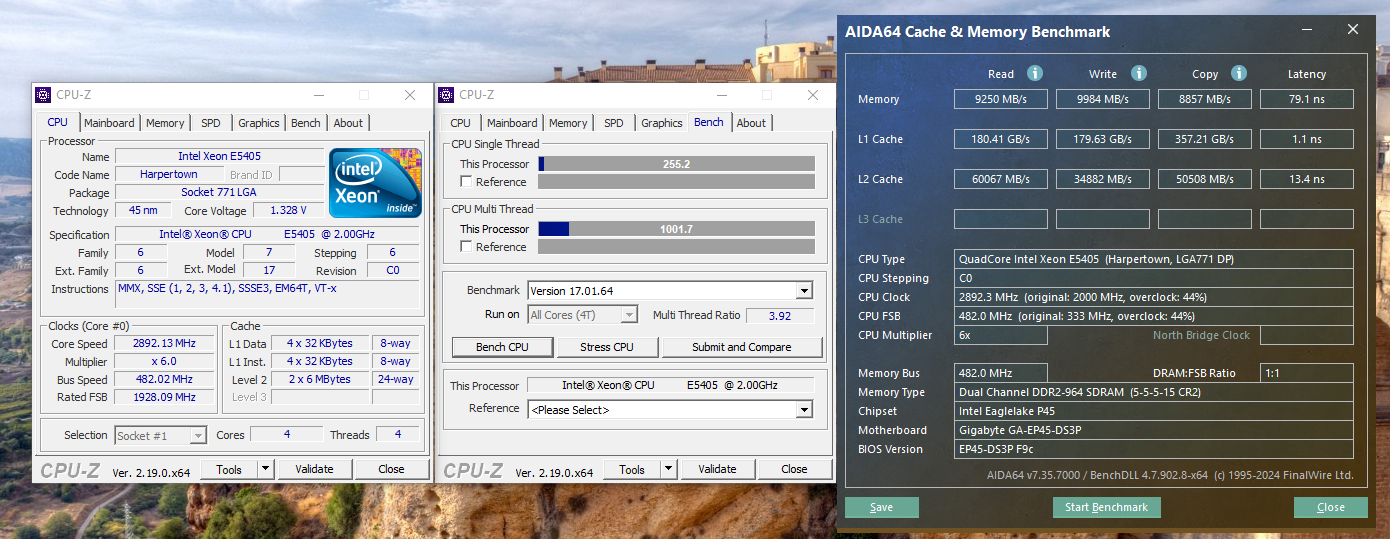Viewport: 1390px width, 539px height.
Task: Open the Reference Please Select dropdown
Action: 804,410
